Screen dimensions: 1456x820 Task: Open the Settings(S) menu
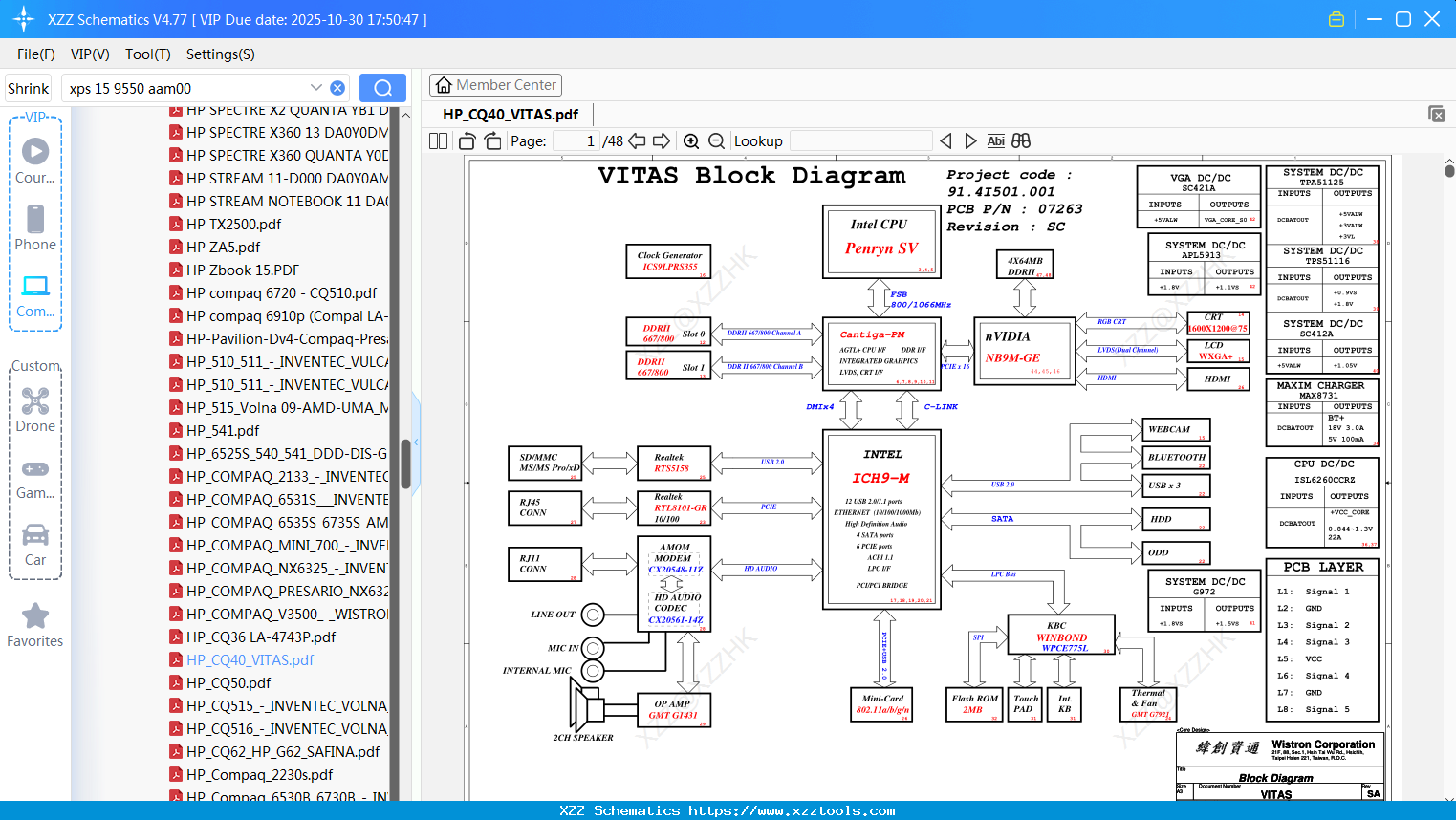click(x=221, y=54)
